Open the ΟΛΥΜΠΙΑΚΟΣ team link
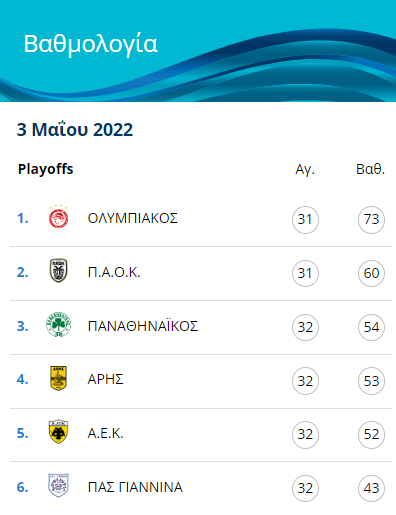 133,218
